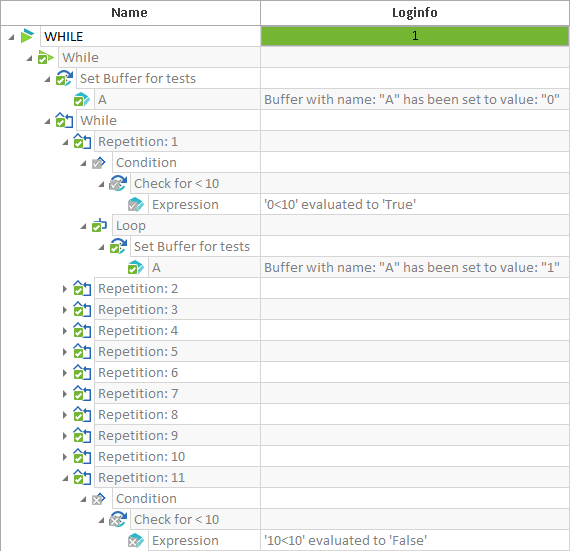Click the top Set Buffer for tests icon
Viewport: 570px width, 551px height.
pyautogui.click(x=64, y=78)
